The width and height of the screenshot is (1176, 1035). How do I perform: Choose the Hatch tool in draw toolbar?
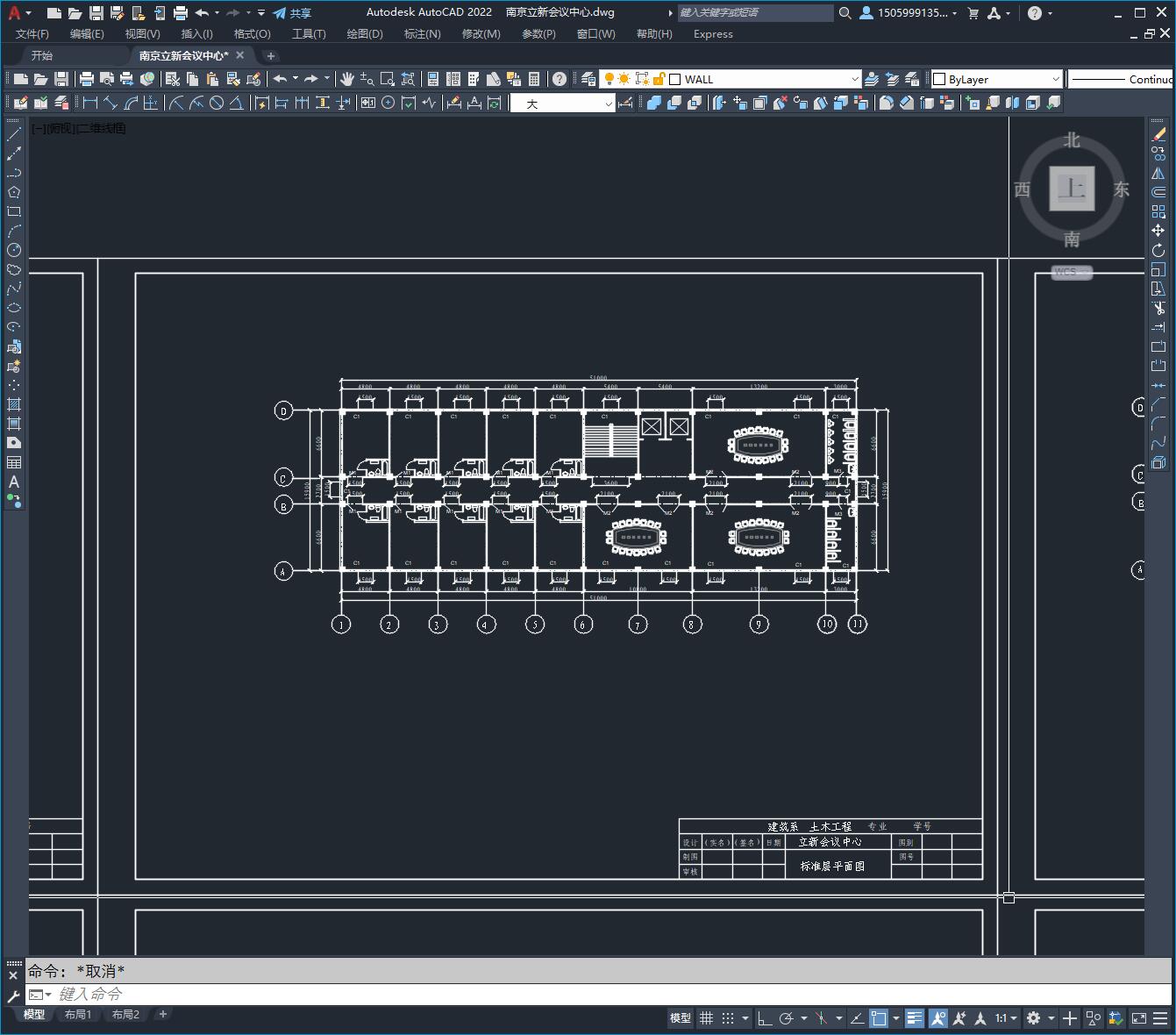[14, 404]
